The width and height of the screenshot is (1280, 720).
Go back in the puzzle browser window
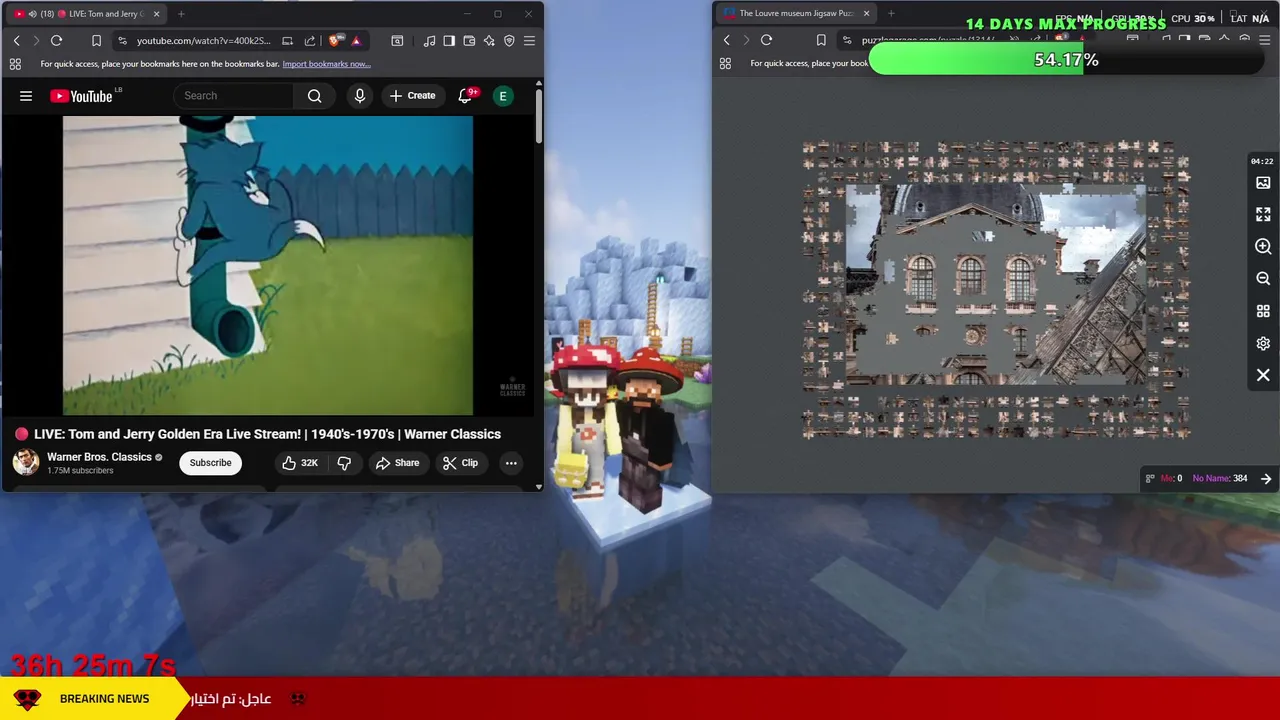(726, 40)
